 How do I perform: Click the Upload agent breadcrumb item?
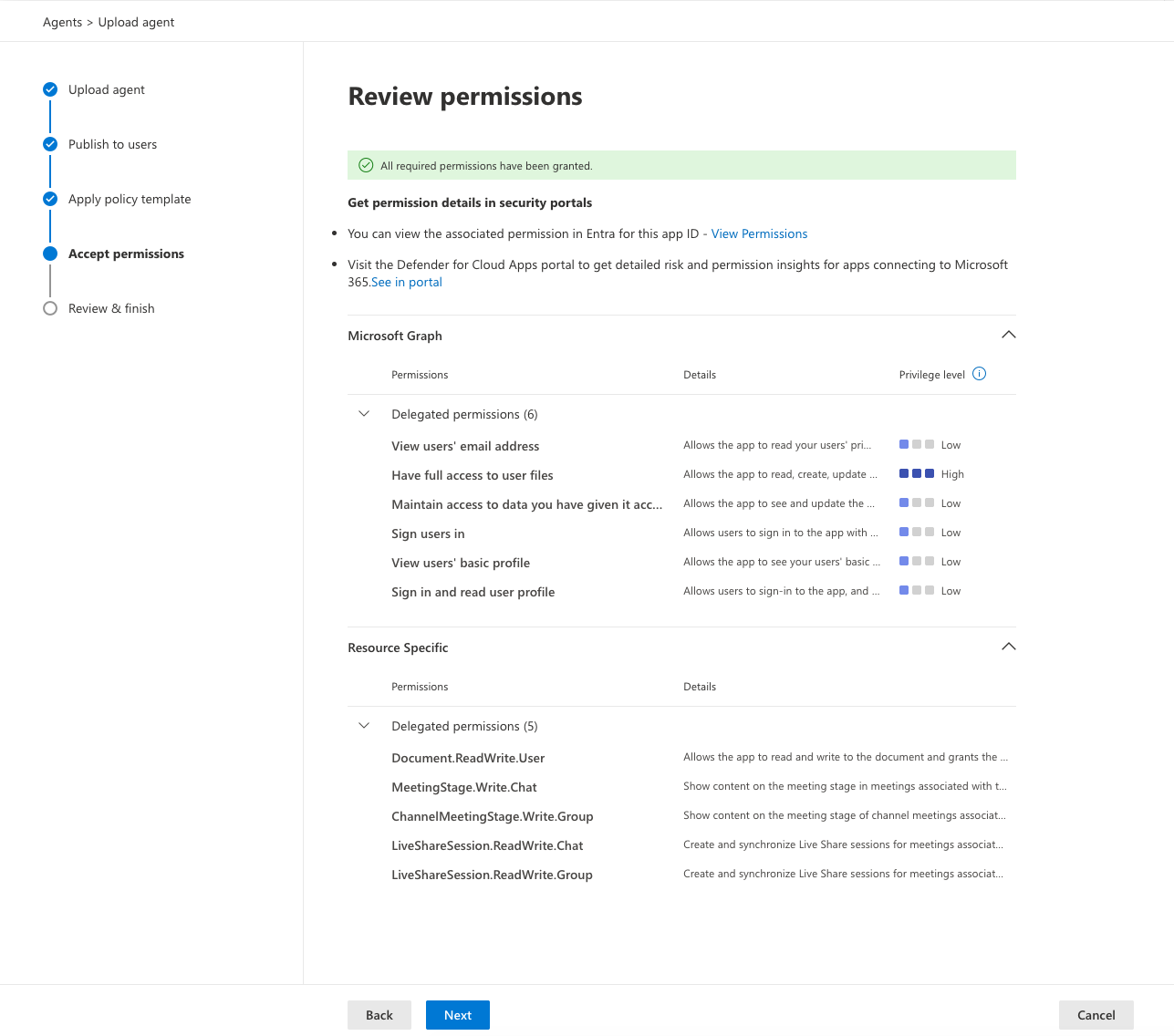pyautogui.click(x=136, y=22)
